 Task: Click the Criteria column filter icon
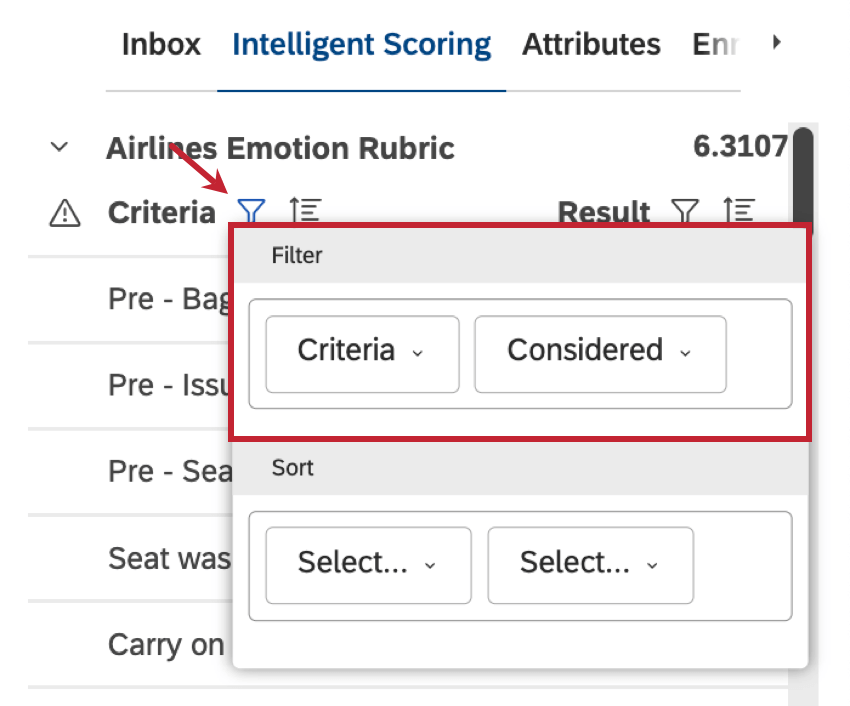251,211
